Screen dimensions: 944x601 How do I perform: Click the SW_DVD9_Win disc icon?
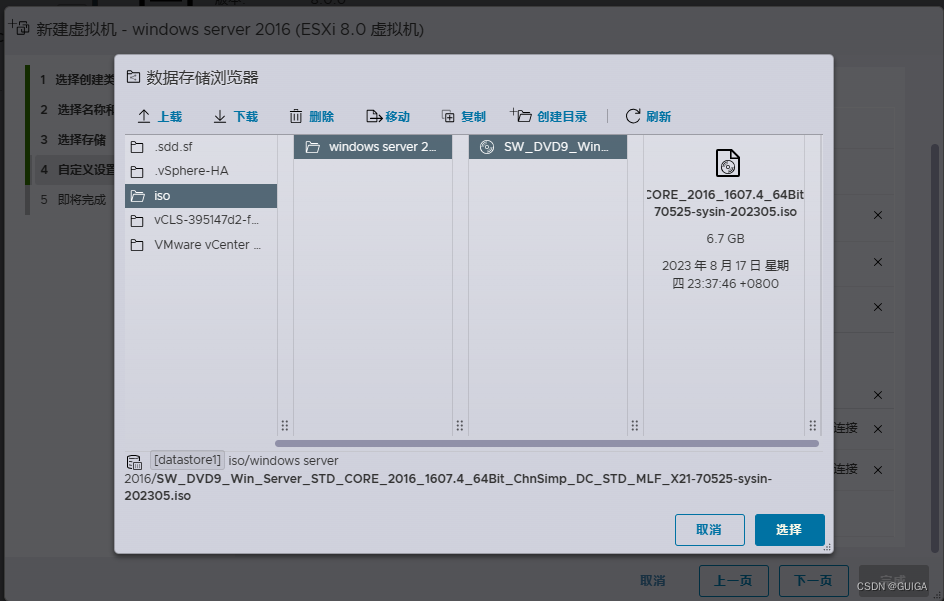487,147
